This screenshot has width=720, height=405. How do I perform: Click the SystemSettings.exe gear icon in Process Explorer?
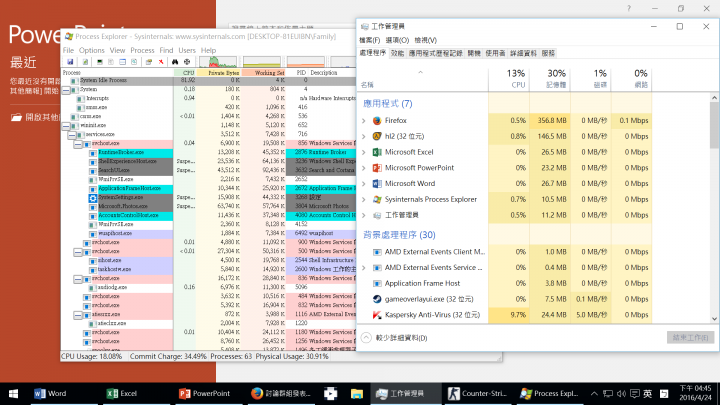(93, 198)
